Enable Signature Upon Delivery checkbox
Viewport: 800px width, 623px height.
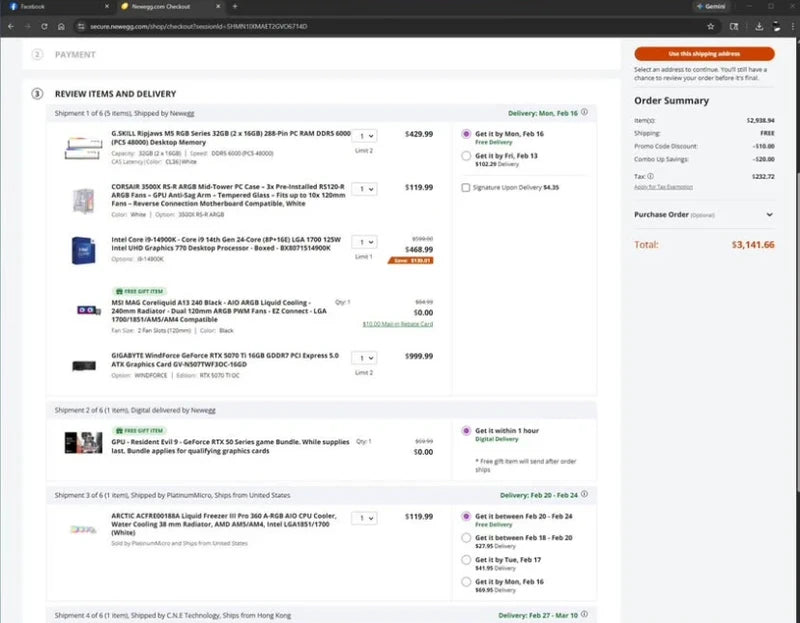pyautogui.click(x=465, y=188)
